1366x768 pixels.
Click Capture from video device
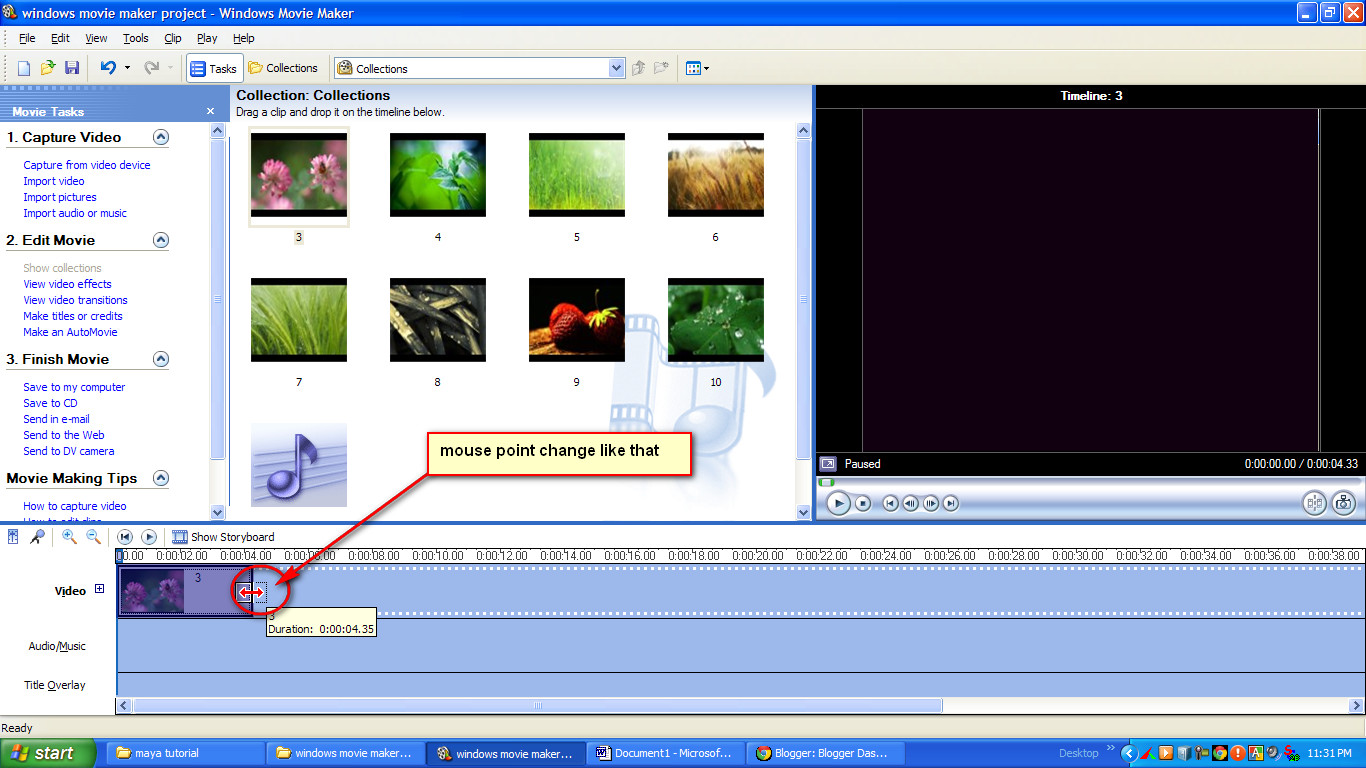pos(87,165)
